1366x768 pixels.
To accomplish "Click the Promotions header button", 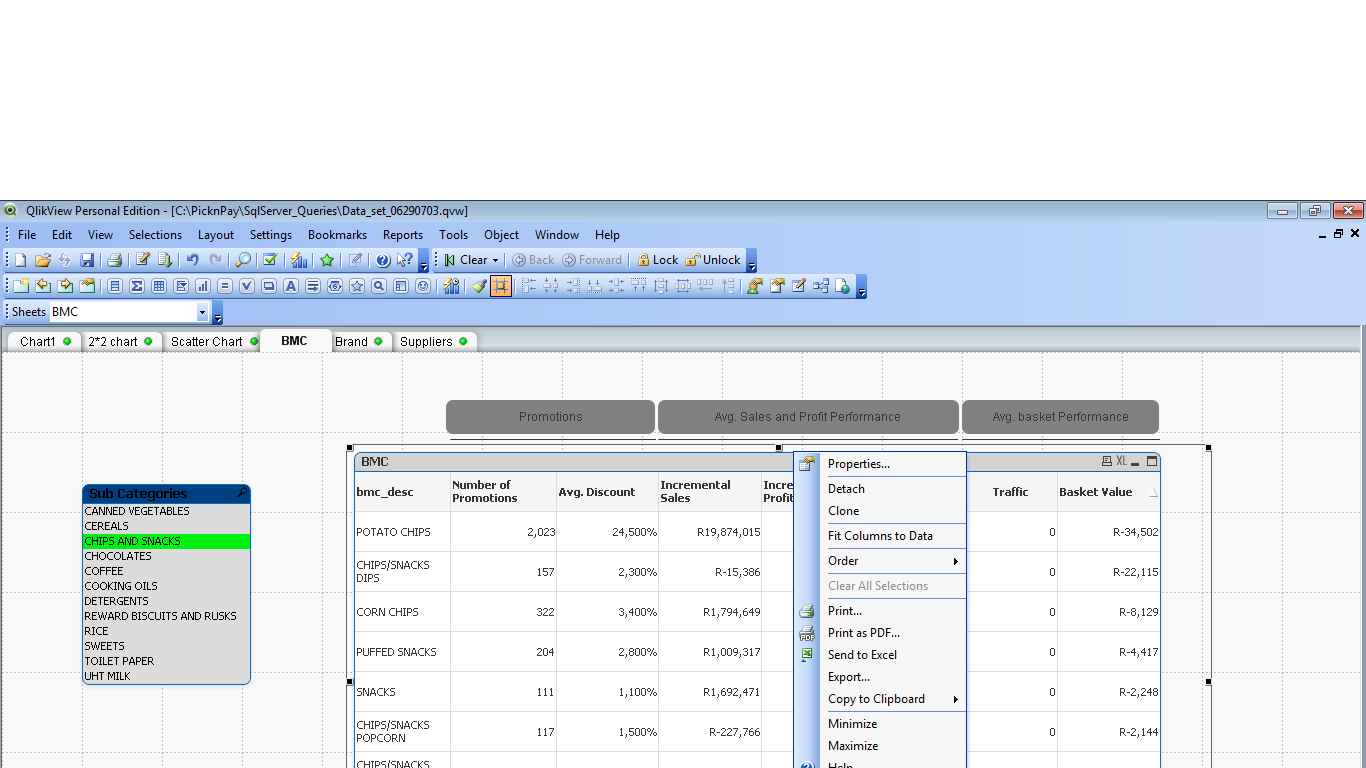I will click(550, 417).
